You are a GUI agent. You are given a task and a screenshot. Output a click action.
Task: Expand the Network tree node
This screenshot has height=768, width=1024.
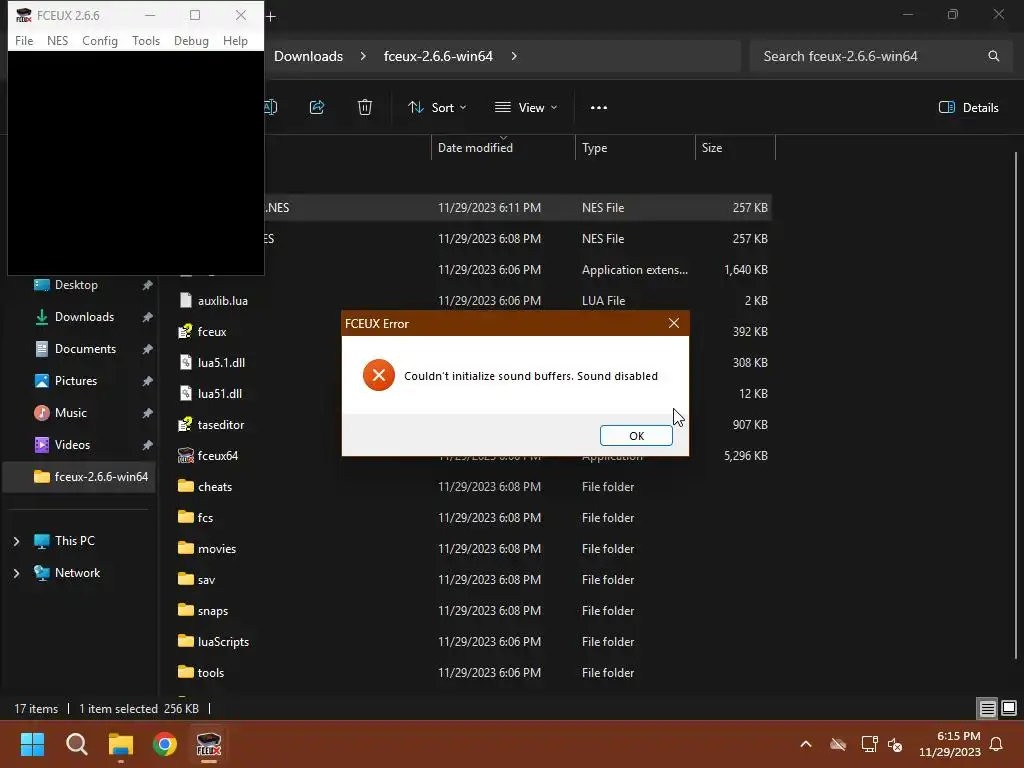[16, 573]
